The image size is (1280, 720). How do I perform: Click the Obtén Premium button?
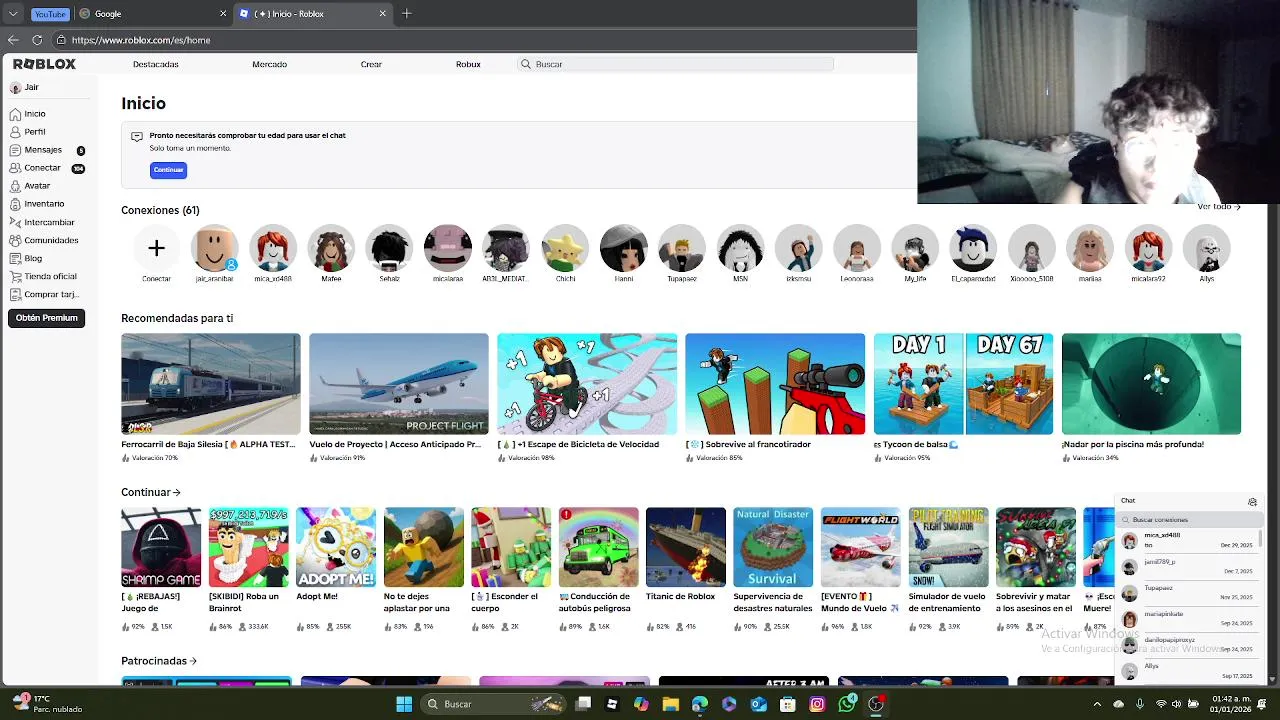click(x=46, y=318)
